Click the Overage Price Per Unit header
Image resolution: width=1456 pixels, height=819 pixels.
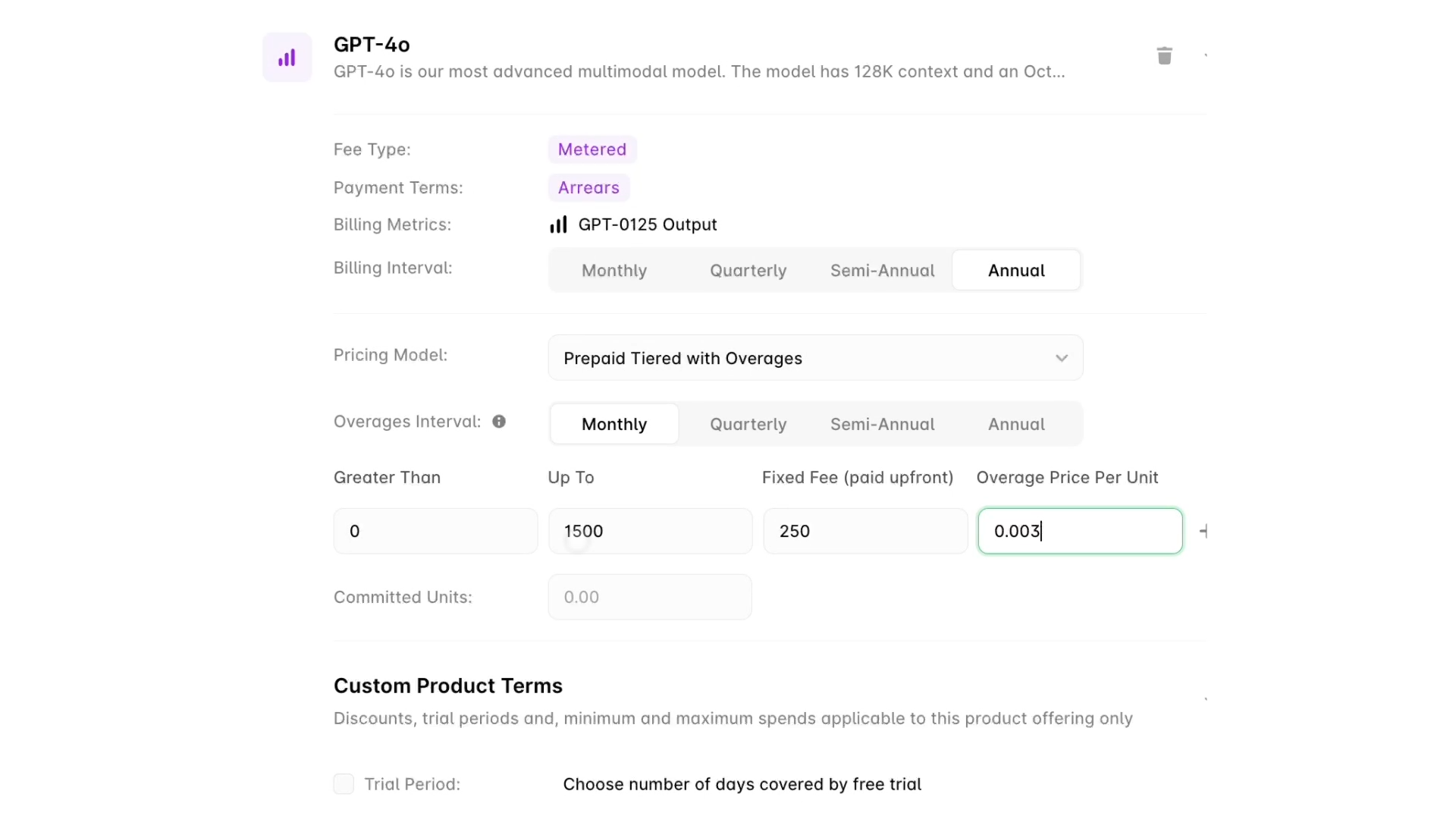tap(1067, 478)
